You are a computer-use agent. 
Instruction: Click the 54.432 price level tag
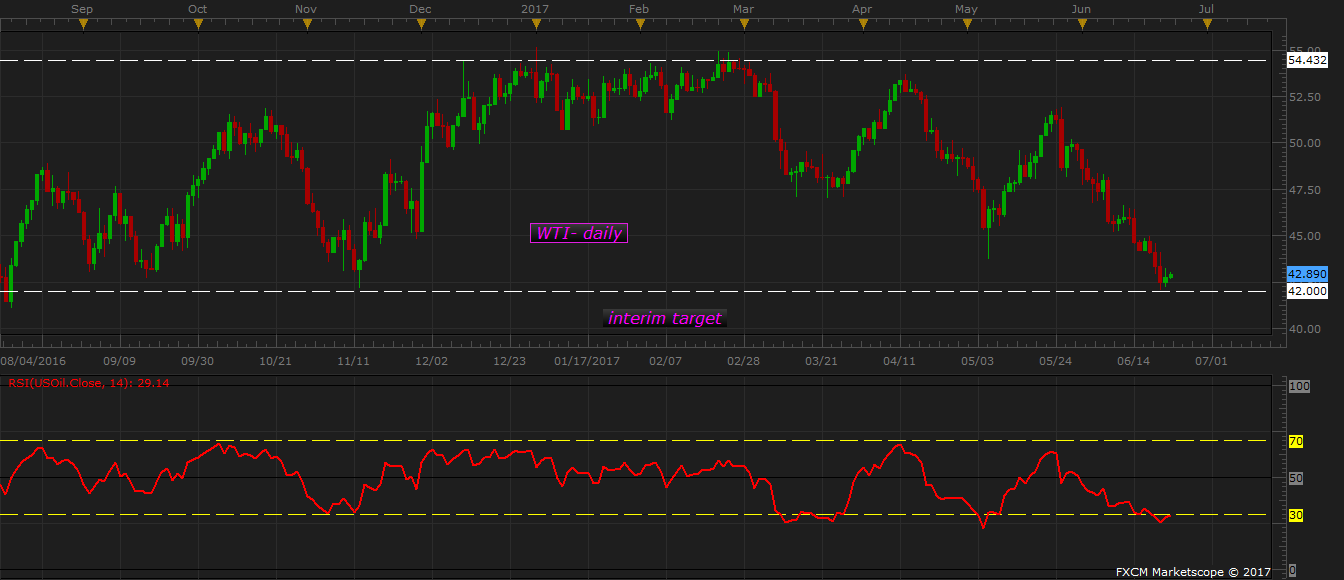[x=1307, y=61]
